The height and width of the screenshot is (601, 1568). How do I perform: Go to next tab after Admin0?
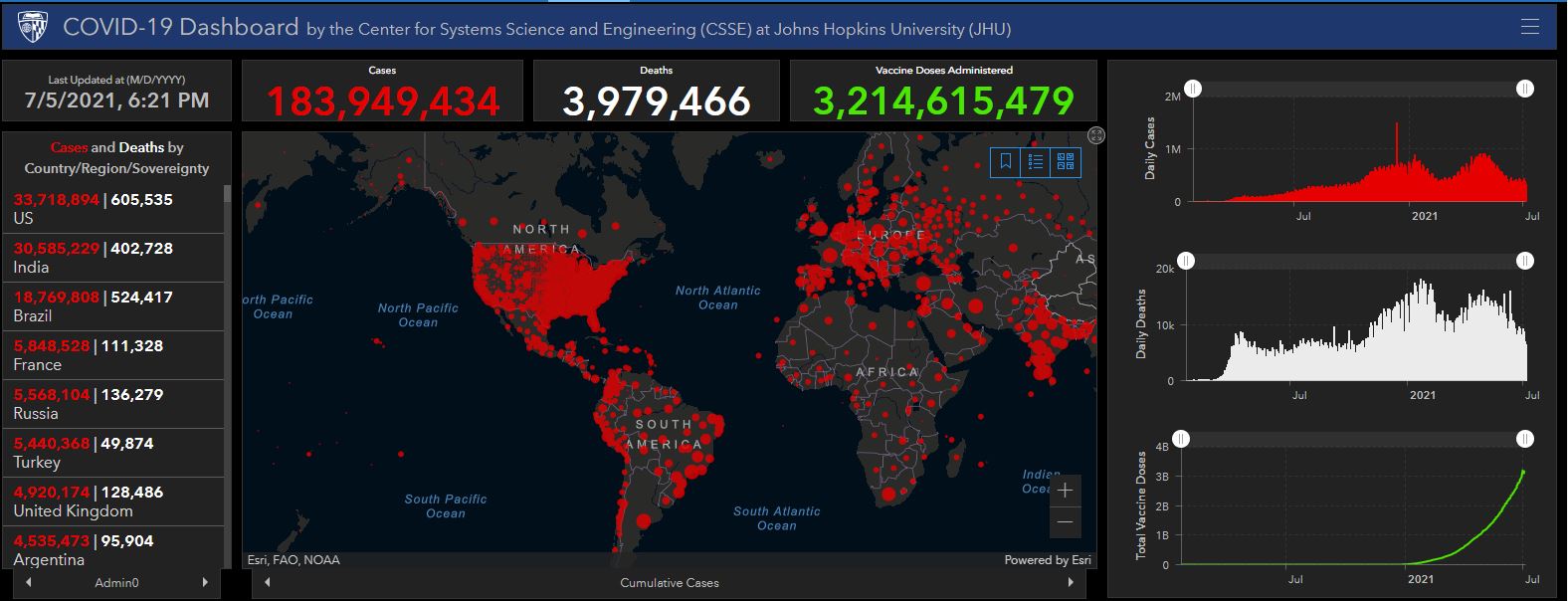click(x=205, y=582)
